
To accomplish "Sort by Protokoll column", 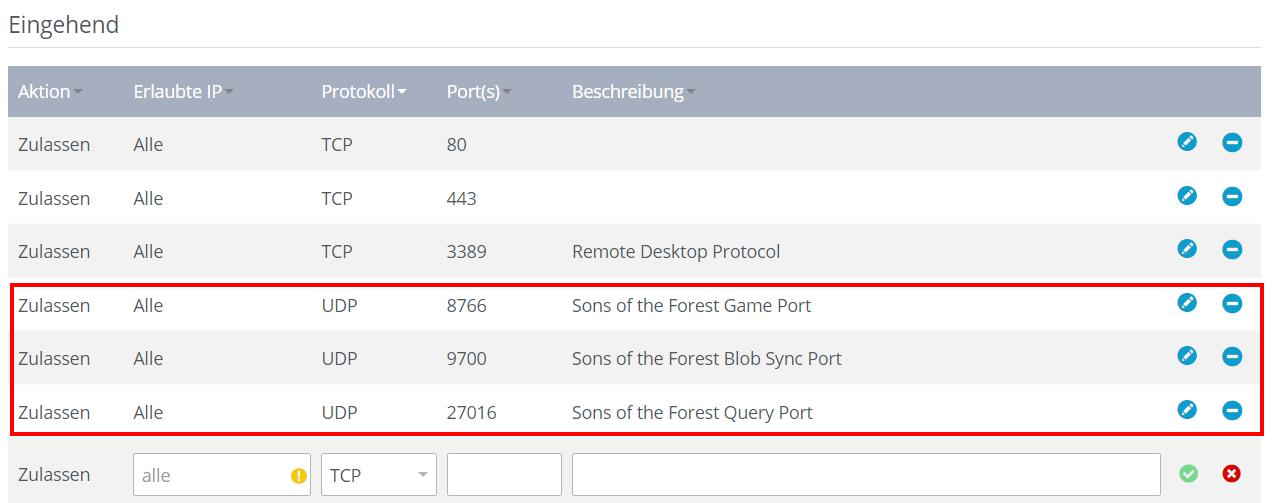I will [364, 92].
